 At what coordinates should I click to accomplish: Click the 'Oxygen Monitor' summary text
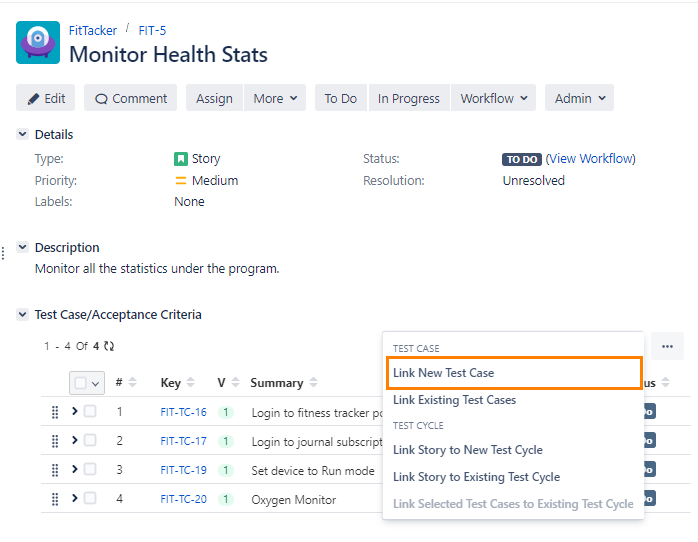pos(294,500)
